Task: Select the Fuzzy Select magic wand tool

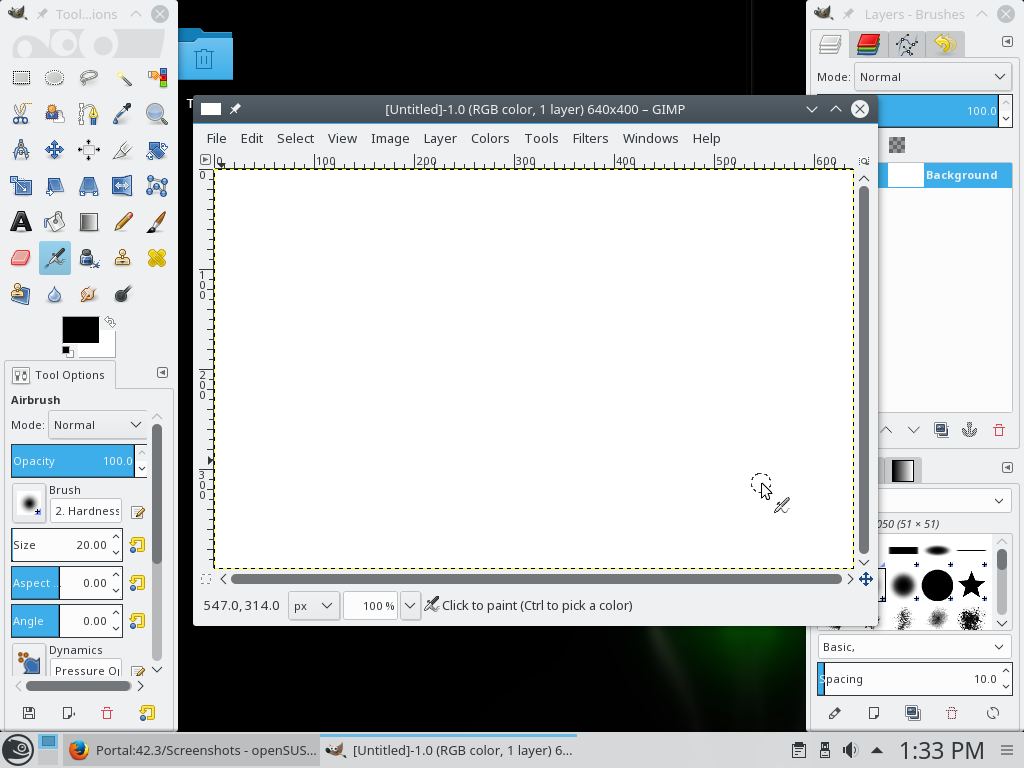Action: pyautogui.click(x=123, y=78)
